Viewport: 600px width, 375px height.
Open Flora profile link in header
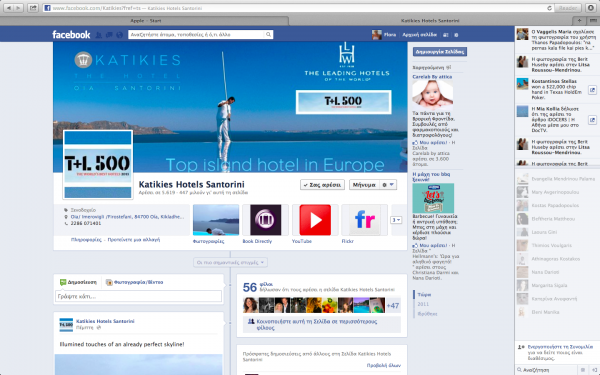384,35
